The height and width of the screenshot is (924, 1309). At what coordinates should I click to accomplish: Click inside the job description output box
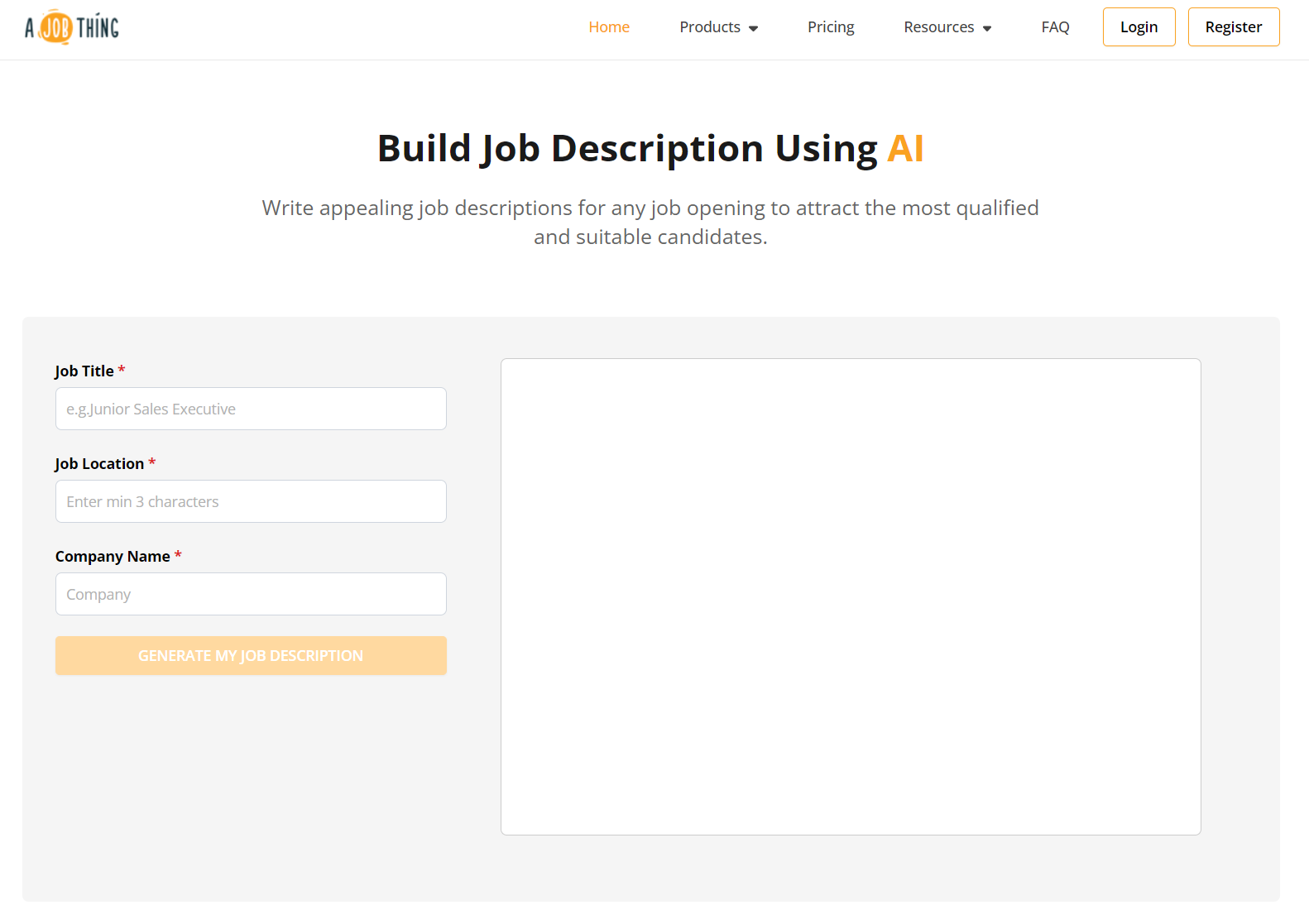851,596
